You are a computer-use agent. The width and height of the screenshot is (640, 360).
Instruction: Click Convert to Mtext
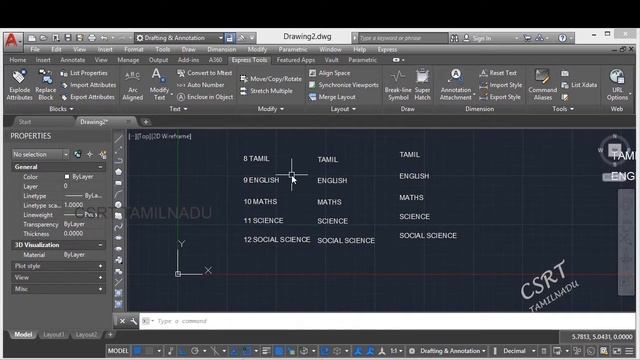click(x=204, y=73)
